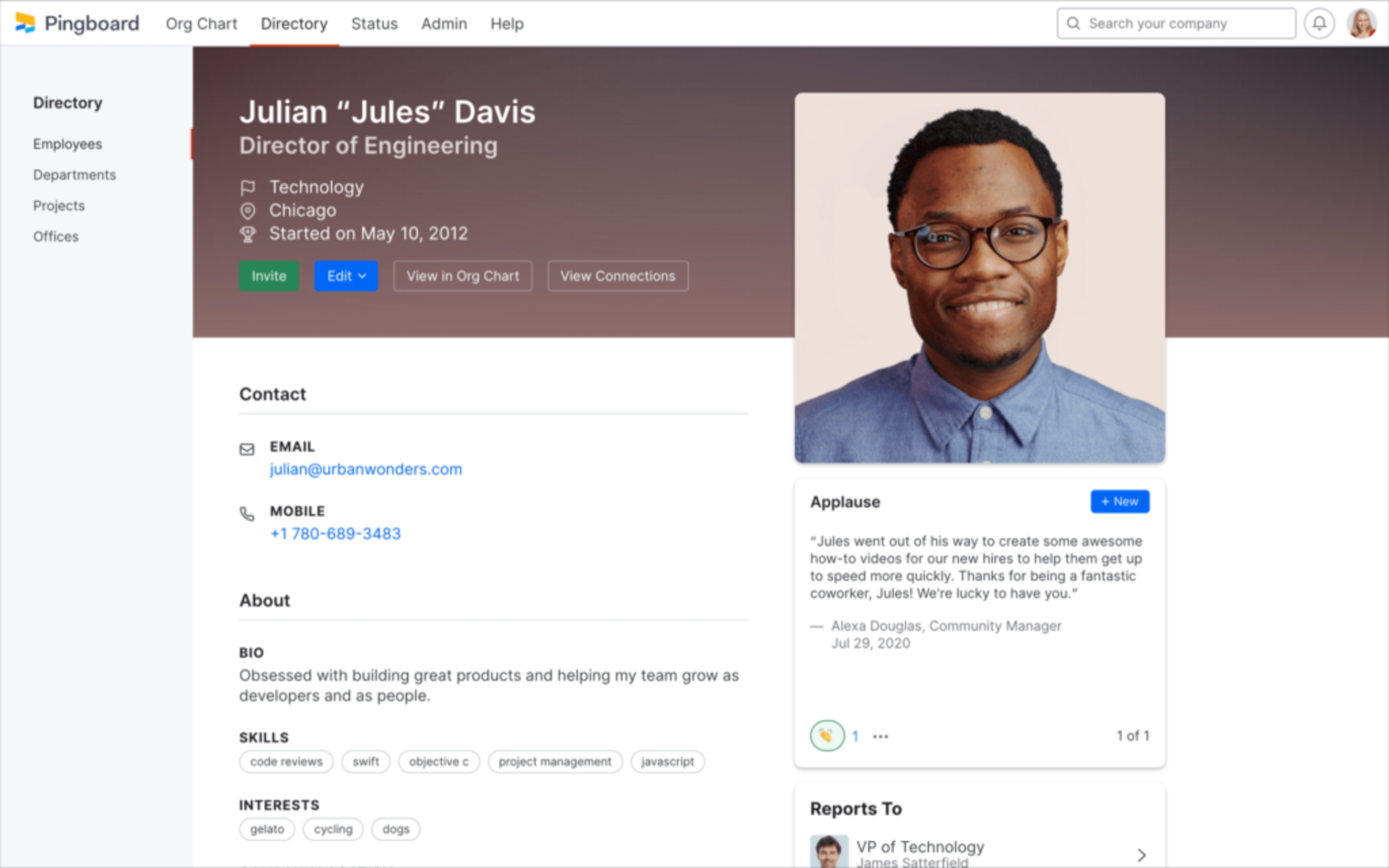Select the Directory tab
Image resolution: width=1389 pixels, height=868 pixels.
click(x=293, y=23)
